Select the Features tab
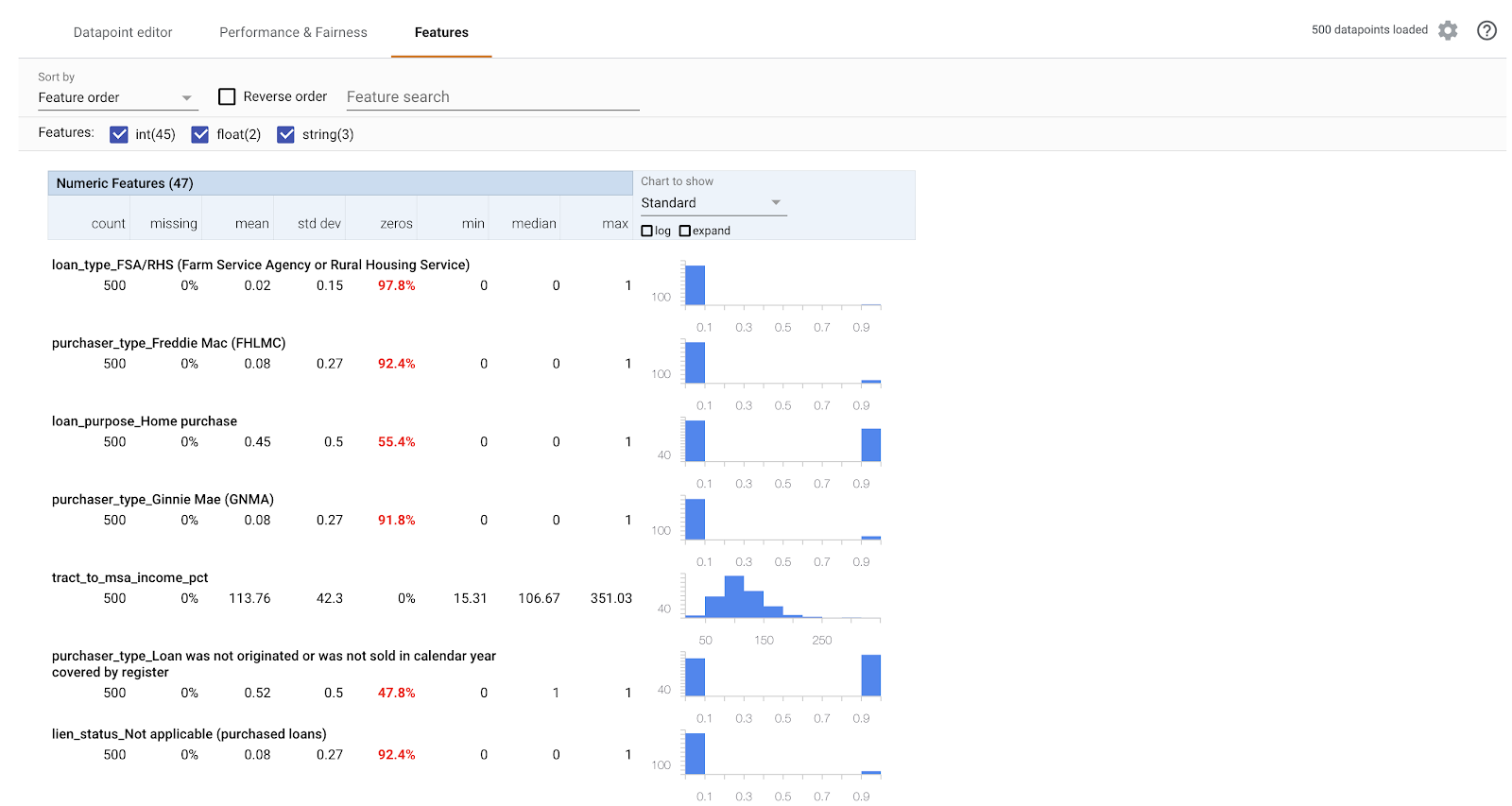Image resolution: width=1512 pixels, height=806 pixels. (x=441, y=32)
